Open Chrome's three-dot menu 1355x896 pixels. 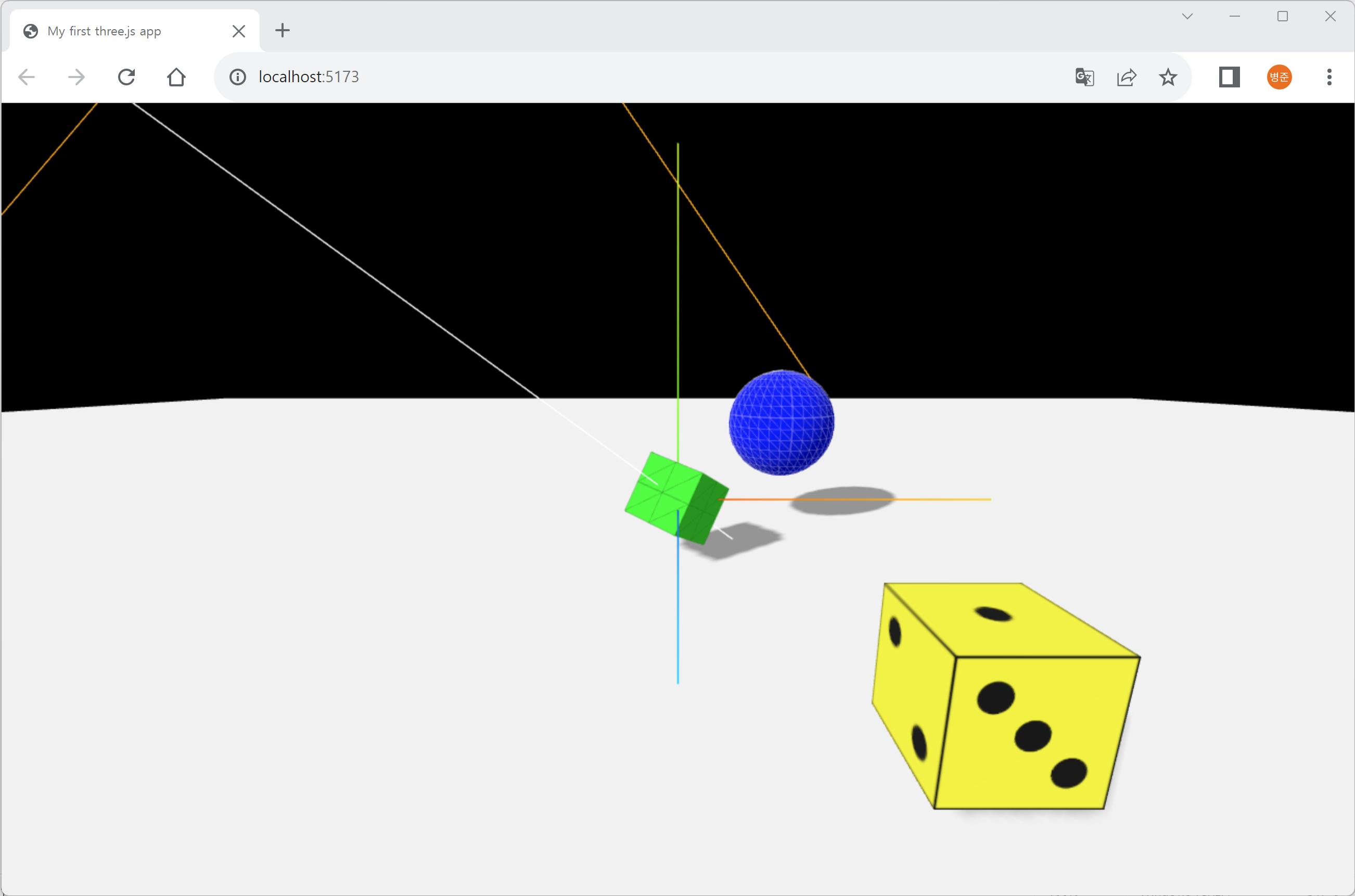1330,76
